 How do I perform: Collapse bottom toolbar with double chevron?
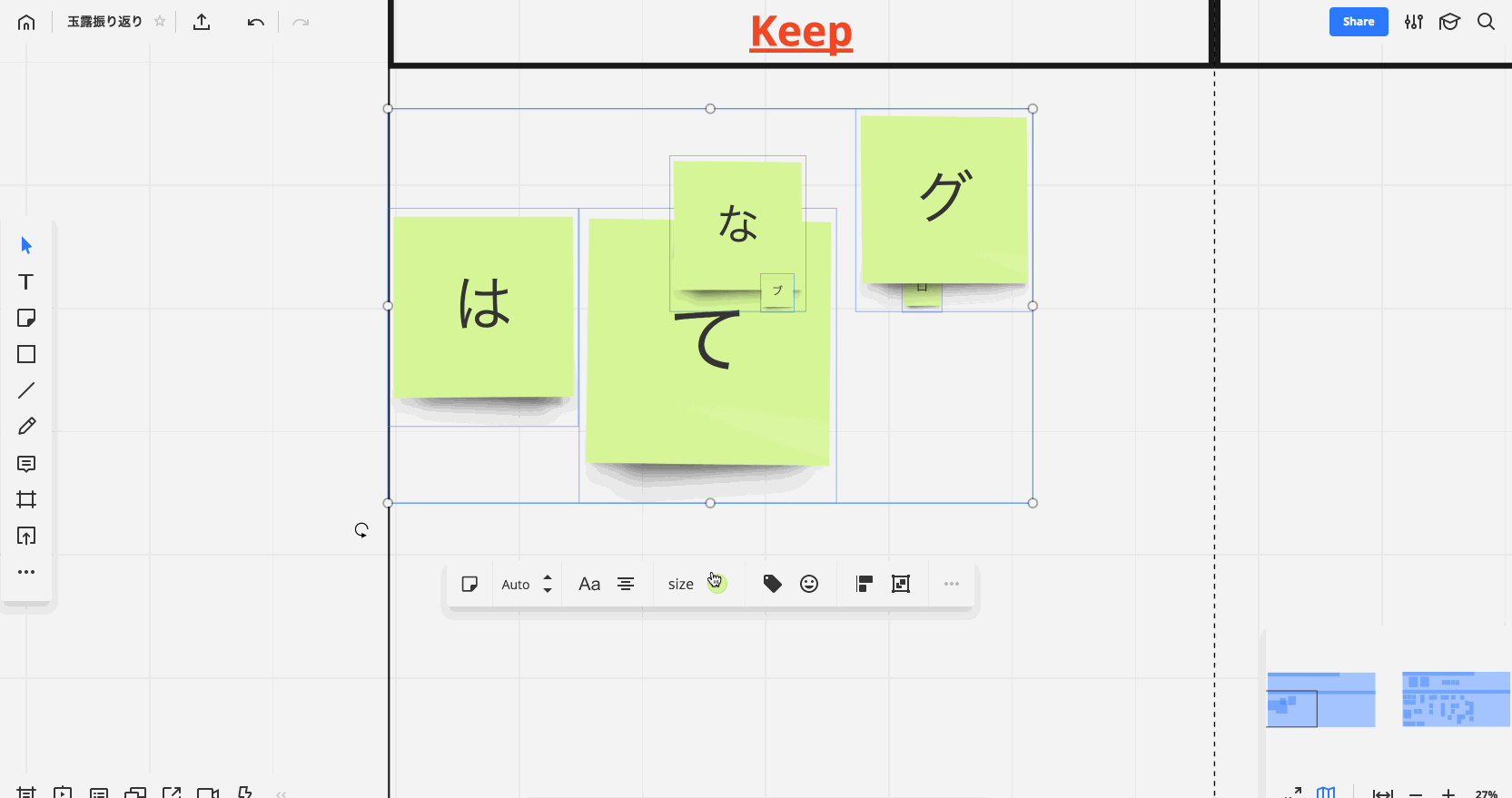(282, 793)
